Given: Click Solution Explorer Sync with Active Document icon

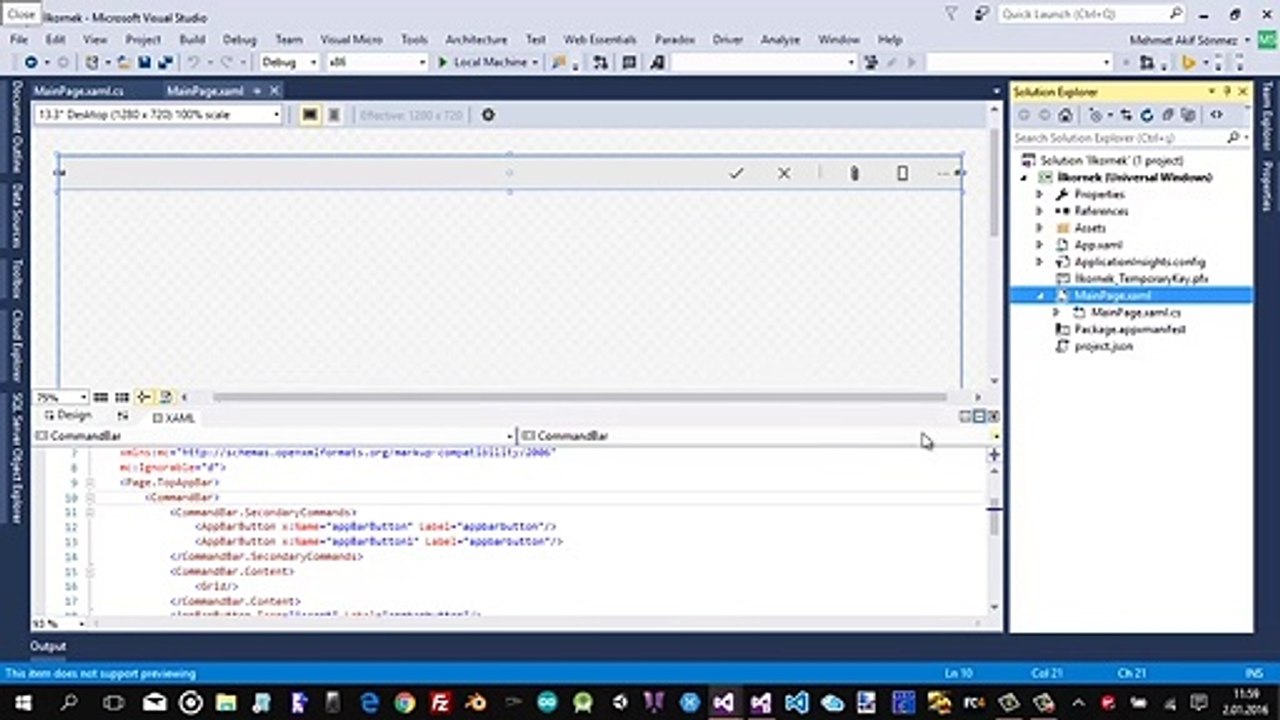Looking at the screenshot, I should 1126,115.
